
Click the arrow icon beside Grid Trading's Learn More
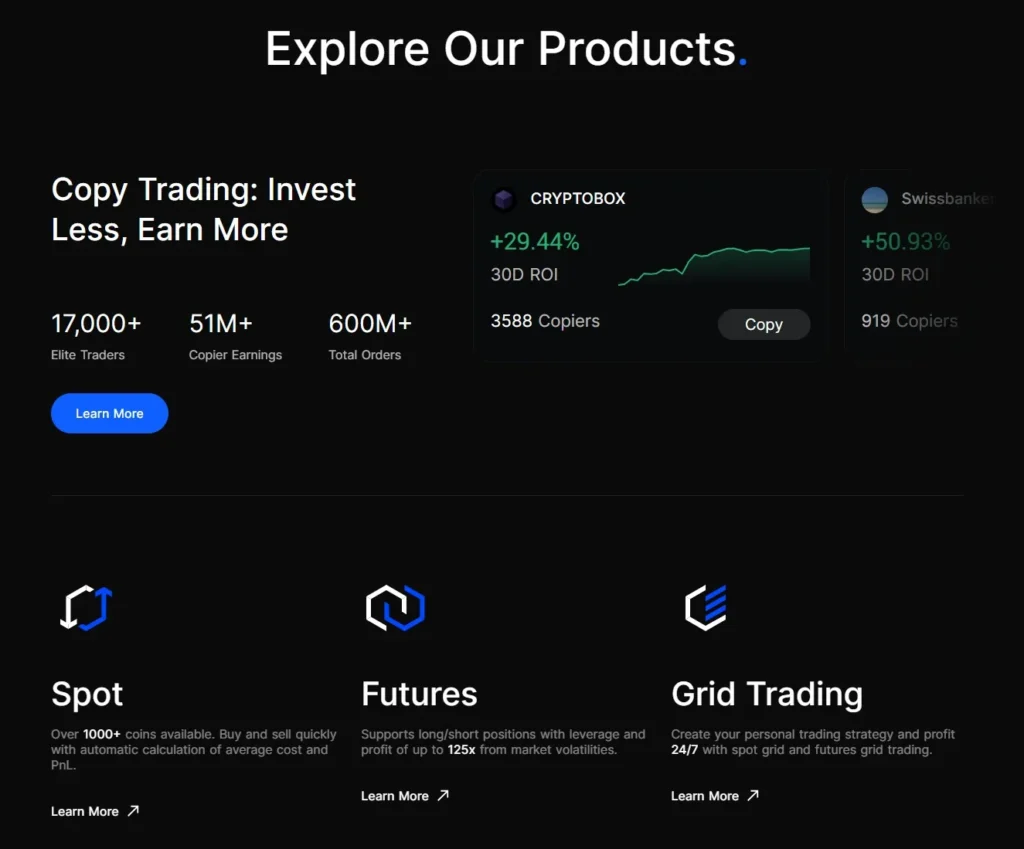pos(752,796)
